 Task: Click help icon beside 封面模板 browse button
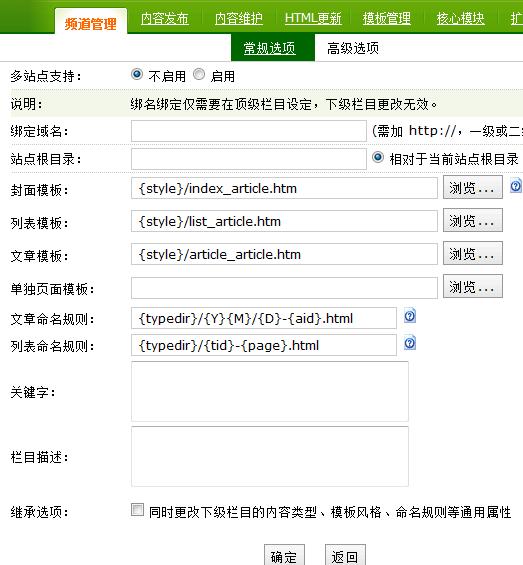pyautogui.click(x=516, y=186)
